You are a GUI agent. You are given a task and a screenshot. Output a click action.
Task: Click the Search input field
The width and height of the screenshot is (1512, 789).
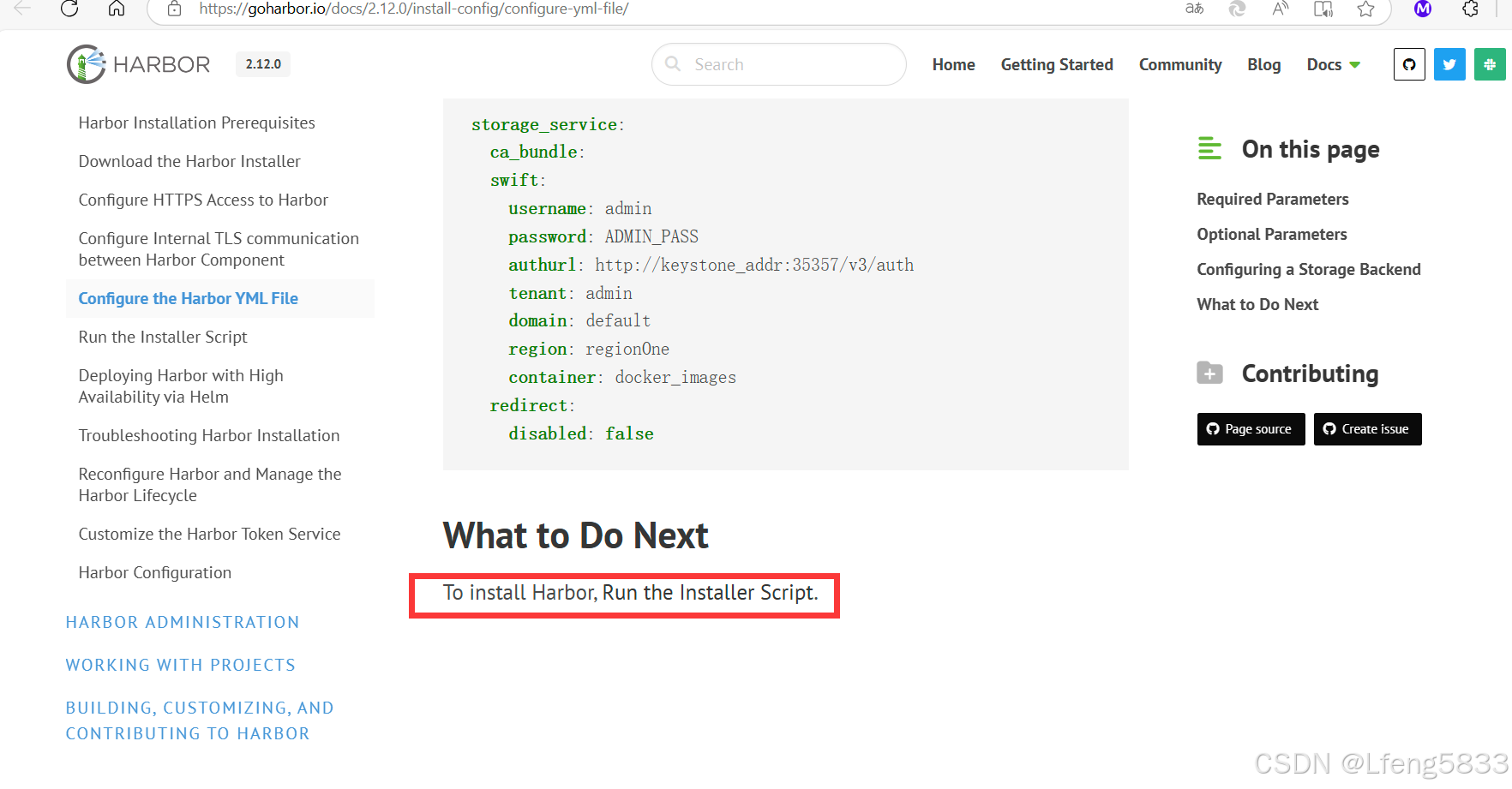point(779,64)
